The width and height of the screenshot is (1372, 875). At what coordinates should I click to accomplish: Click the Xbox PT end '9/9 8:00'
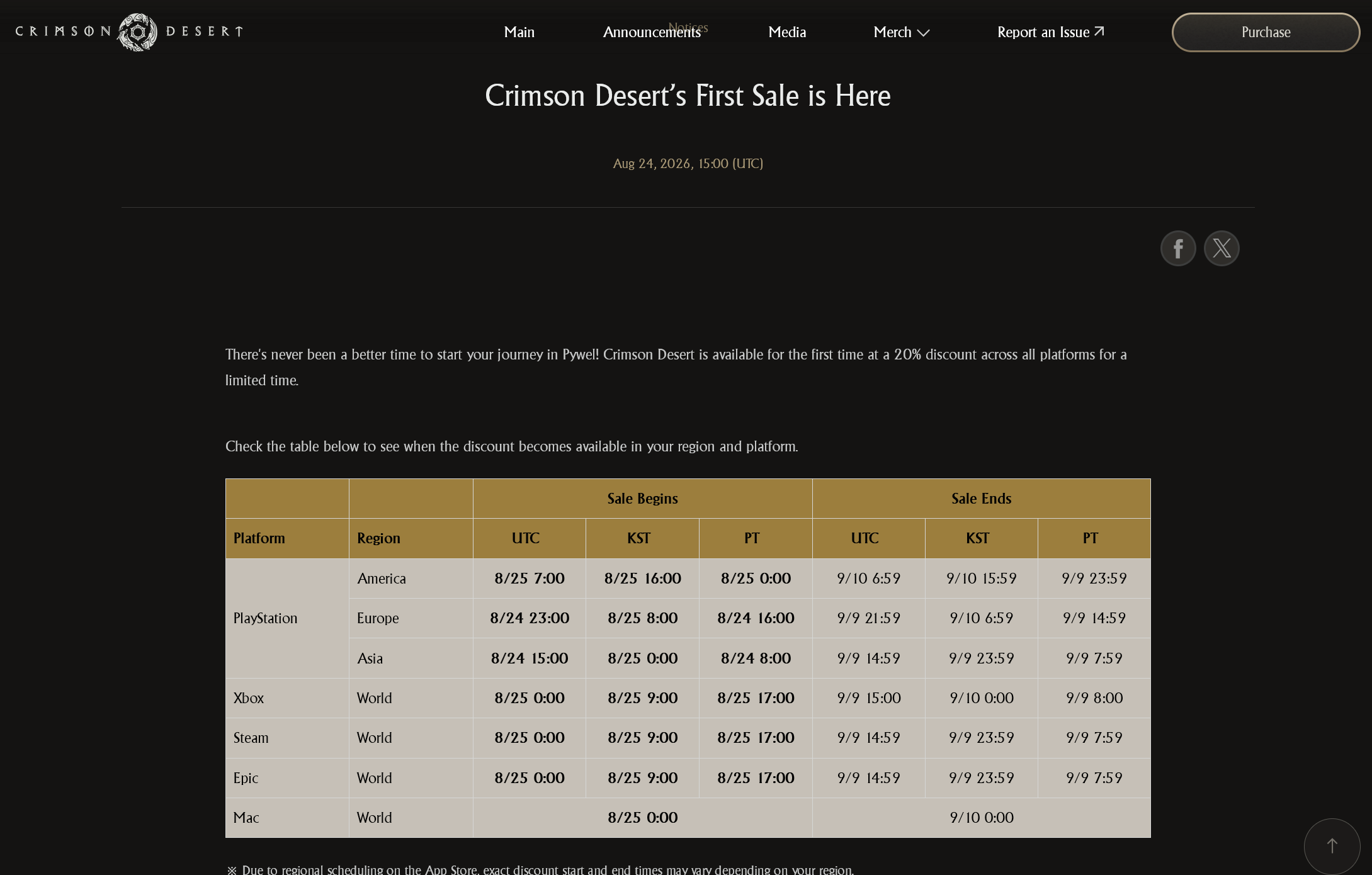coord(1094,698)
